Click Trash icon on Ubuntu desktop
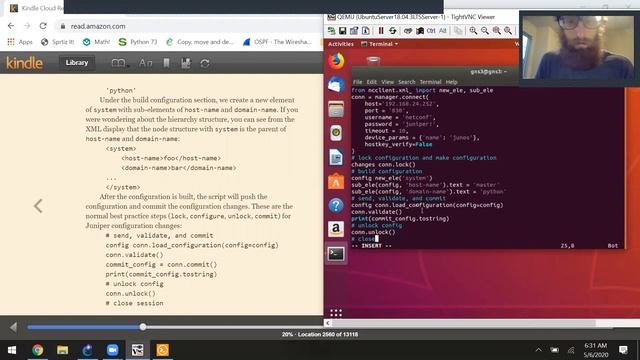This screenshot has width=640, height=360. point(373,61)
